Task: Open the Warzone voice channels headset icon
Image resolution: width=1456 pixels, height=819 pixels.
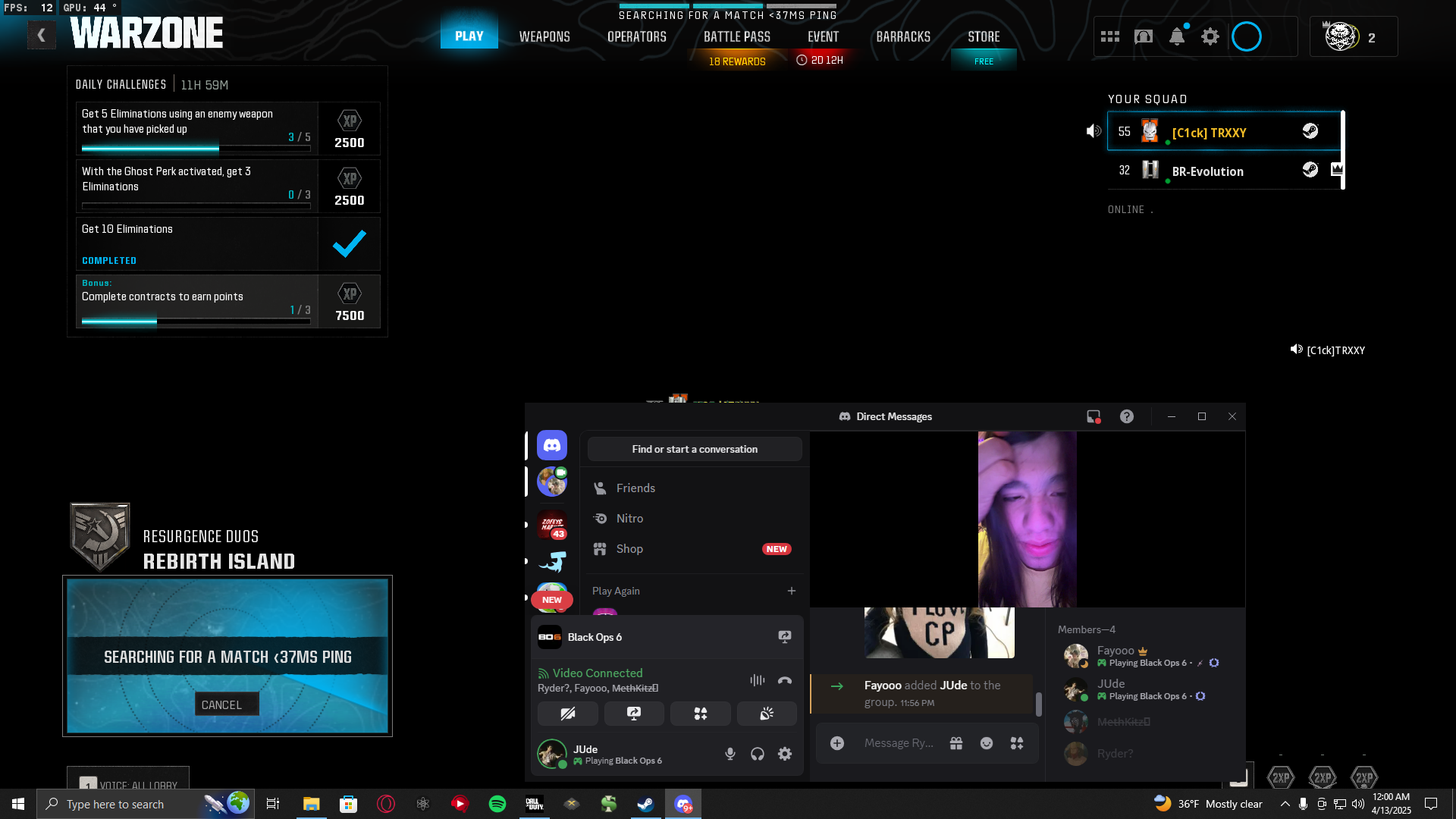Action: click(1144, 36)
